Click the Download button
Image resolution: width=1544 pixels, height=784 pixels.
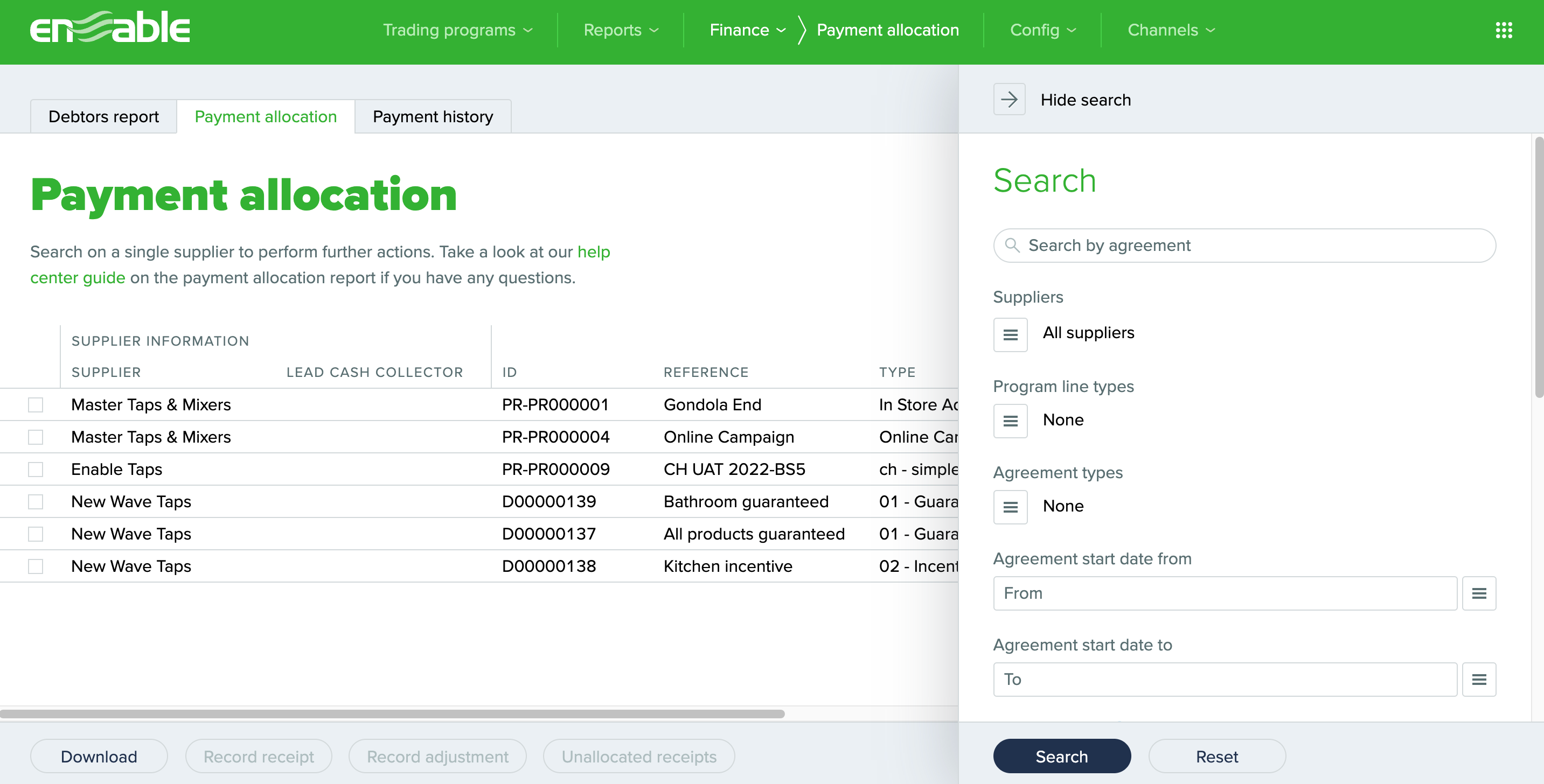[99, 757]
